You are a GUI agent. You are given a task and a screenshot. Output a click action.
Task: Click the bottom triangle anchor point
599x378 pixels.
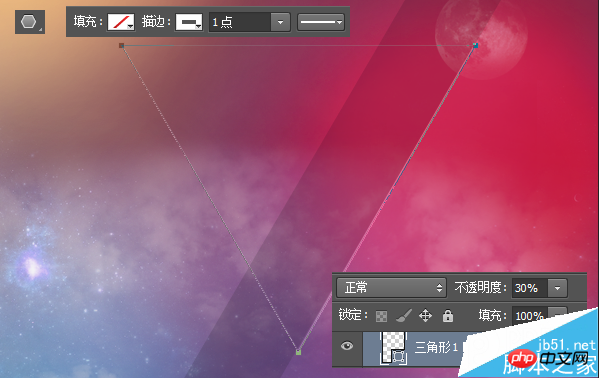click(x=298, y=352)
